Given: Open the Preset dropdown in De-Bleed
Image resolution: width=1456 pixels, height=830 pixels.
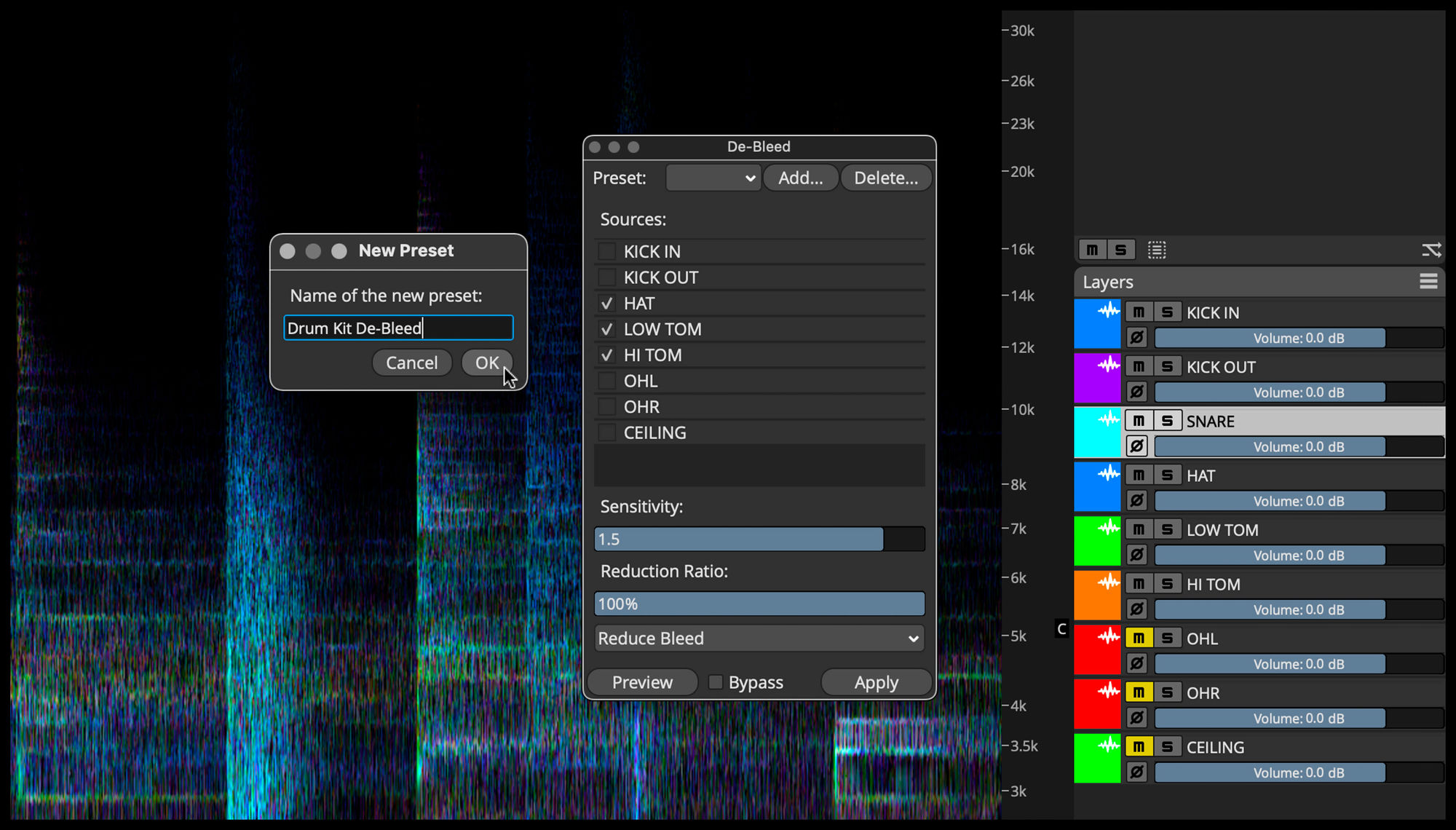Looking at the screenshot, I should (712, 177).
